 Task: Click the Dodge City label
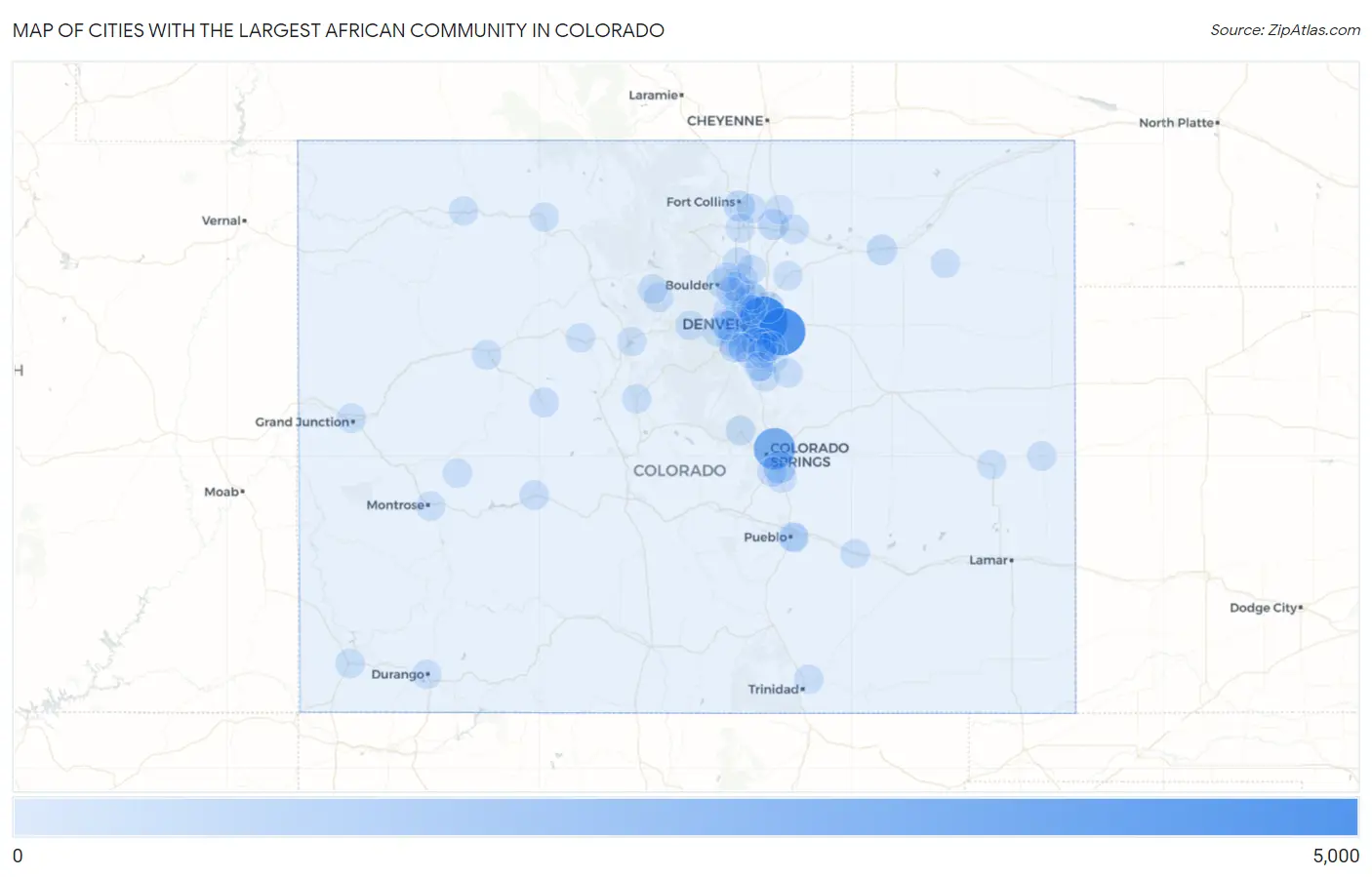tap(1266, 608)
